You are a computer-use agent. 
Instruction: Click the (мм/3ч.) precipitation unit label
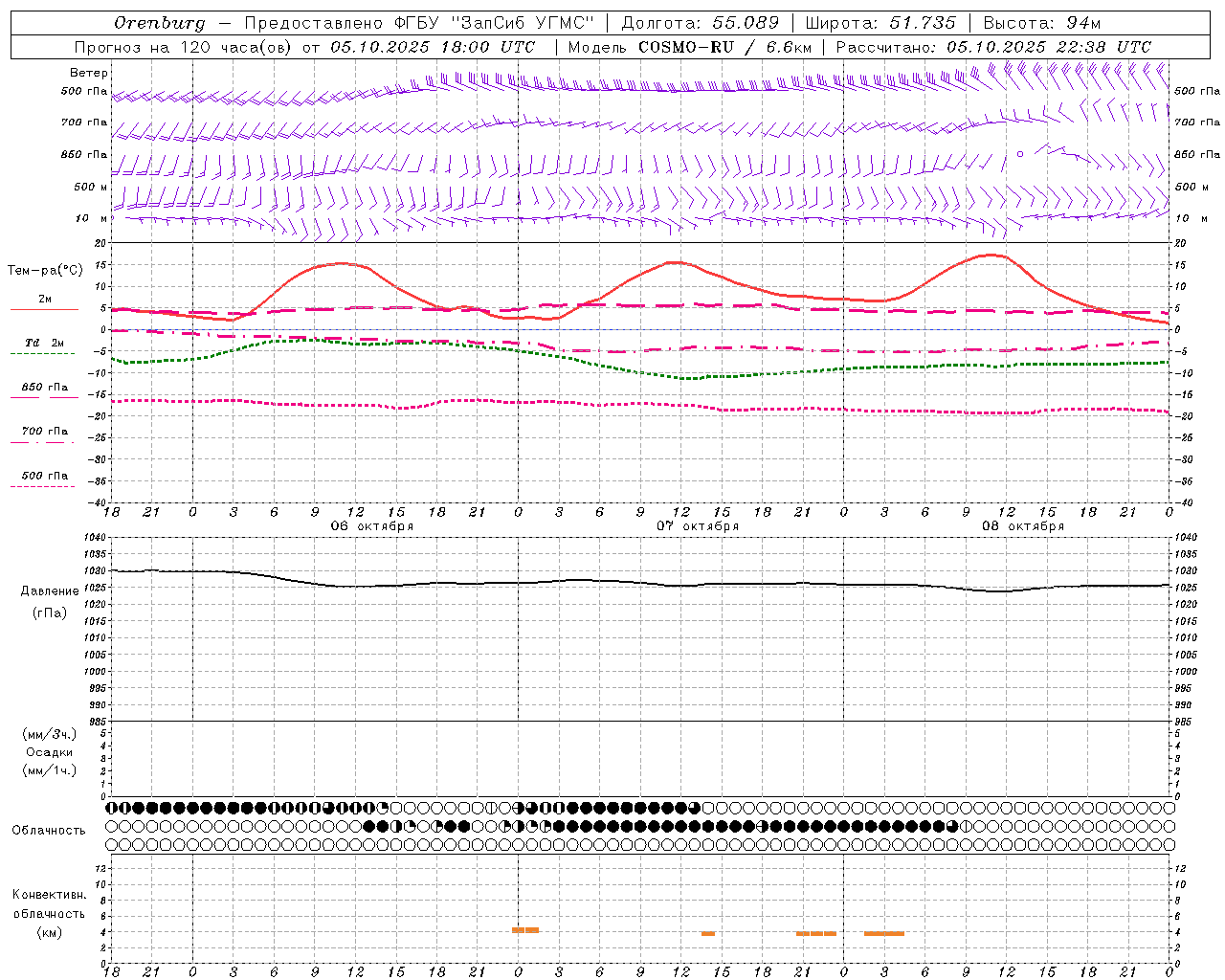click(50, 734)
